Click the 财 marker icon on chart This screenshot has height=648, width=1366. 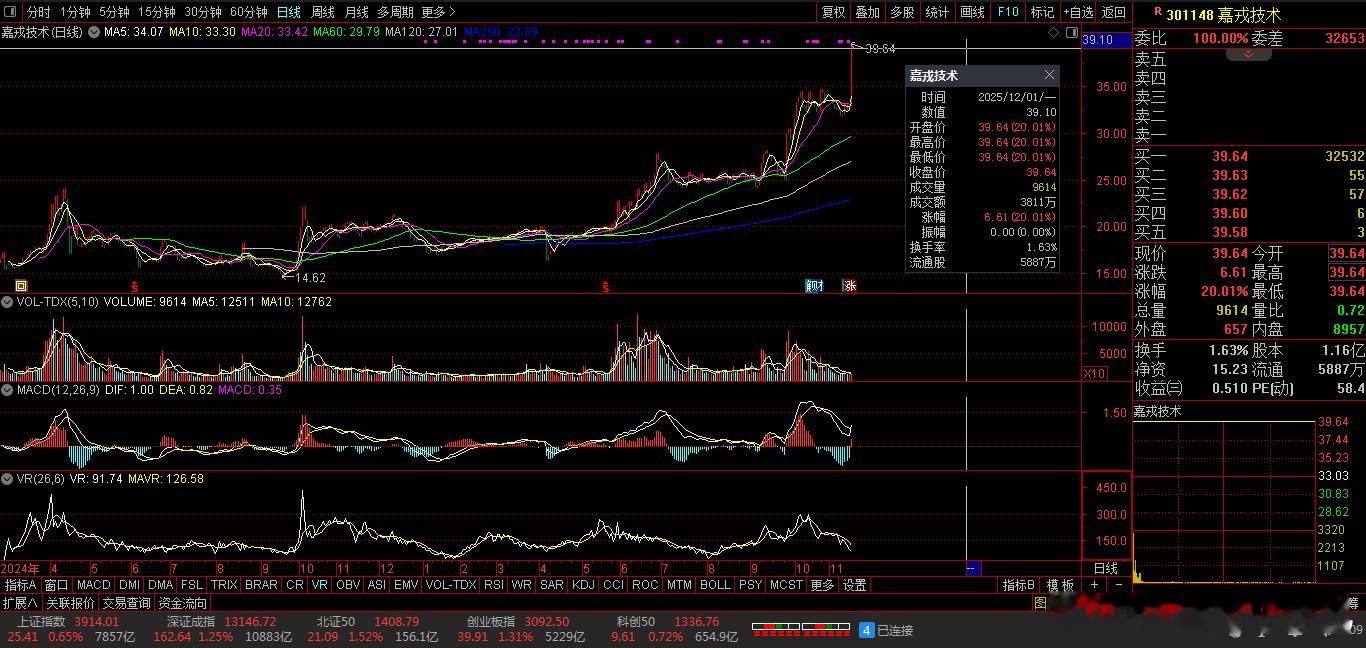click(x=814, y=286)
